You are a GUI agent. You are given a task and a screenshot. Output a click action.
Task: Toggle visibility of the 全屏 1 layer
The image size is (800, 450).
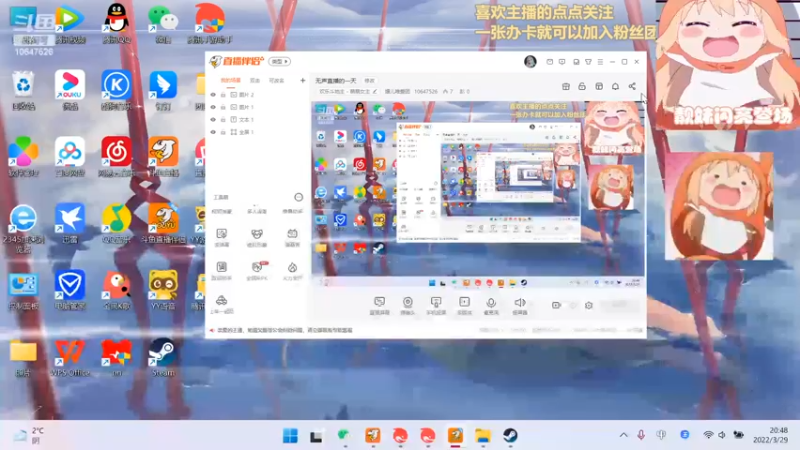pyautogui.click(x=213, y=132)
